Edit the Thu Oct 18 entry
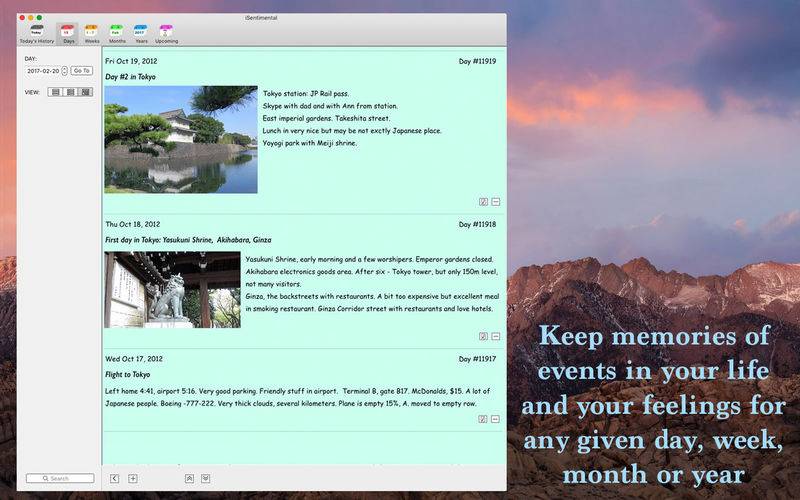Viewport: 800px width, 500px height. coord(483,336)
